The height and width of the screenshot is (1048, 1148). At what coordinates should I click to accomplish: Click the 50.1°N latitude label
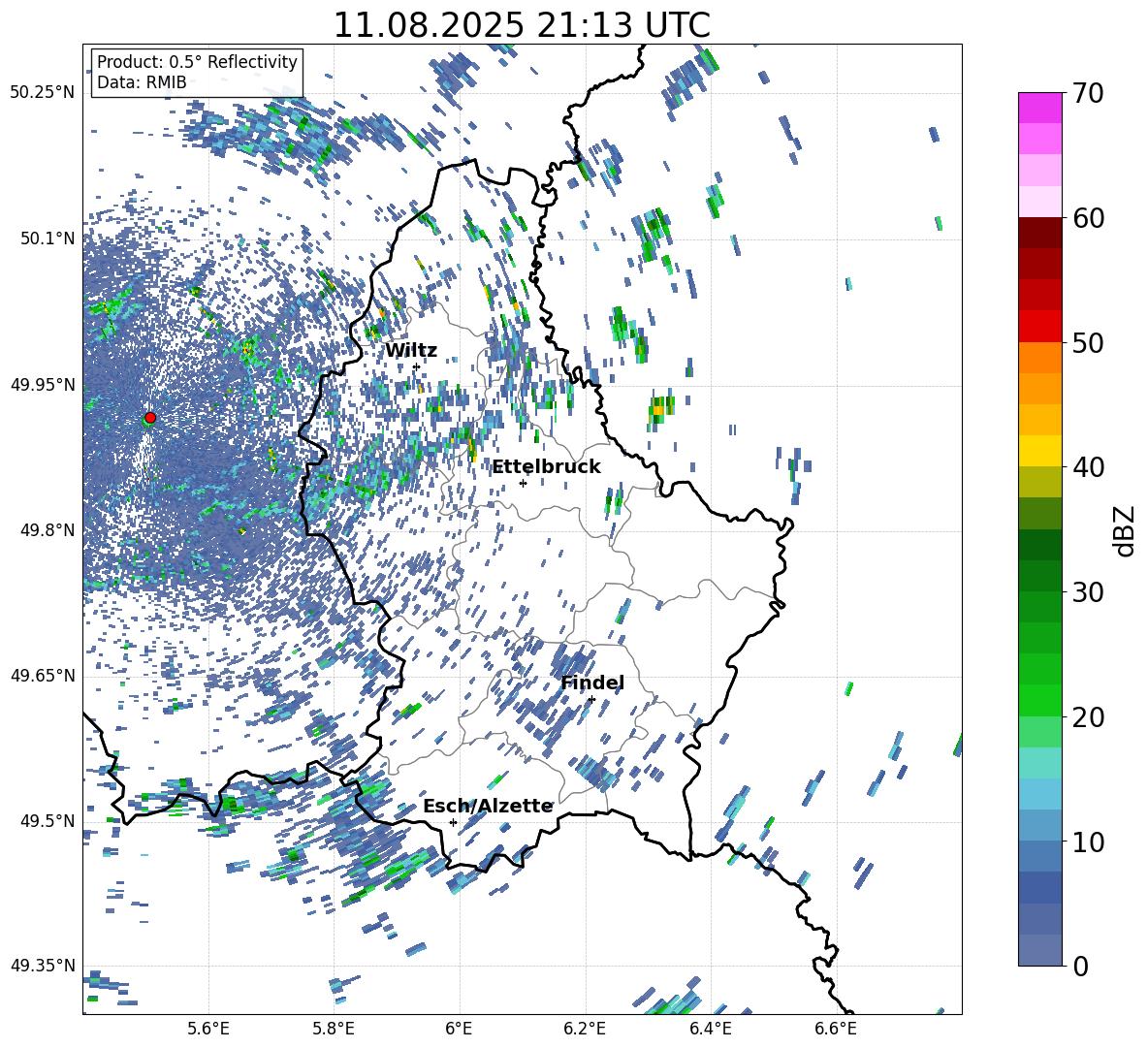47,238
